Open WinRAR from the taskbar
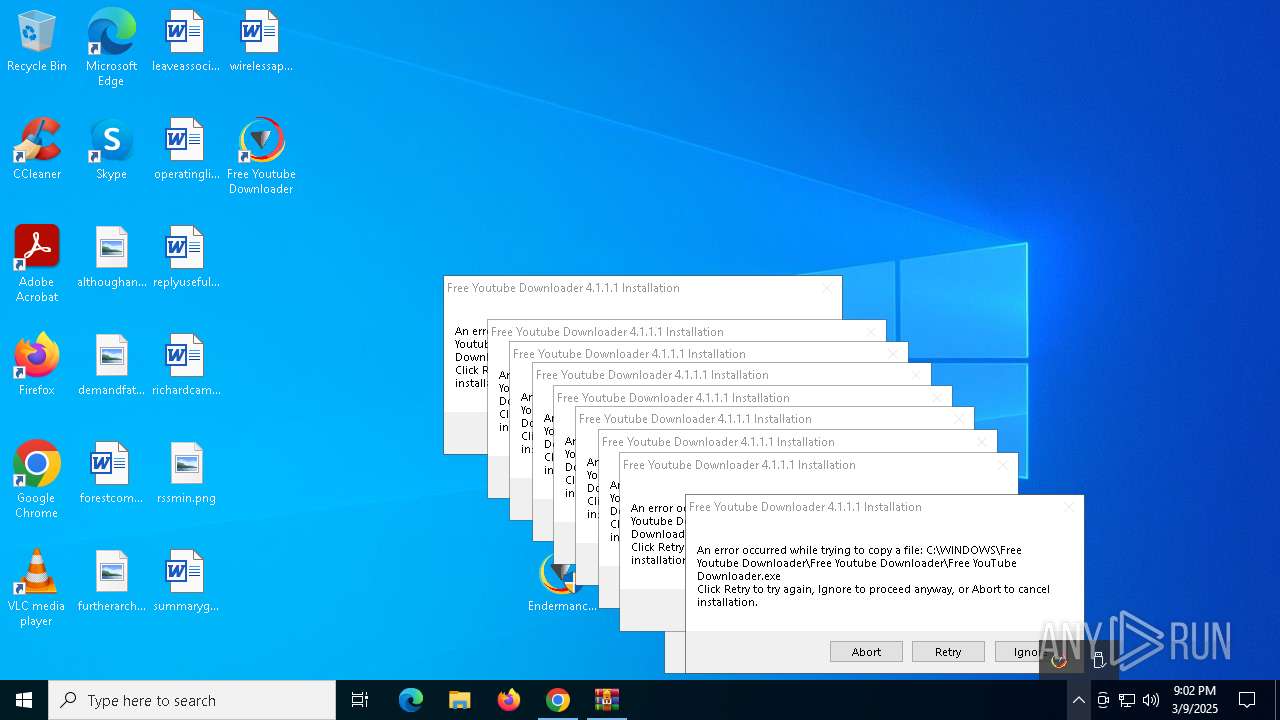Image resolution: width=1280 pixels, height=720 pixels. click(x=607, y=700)
